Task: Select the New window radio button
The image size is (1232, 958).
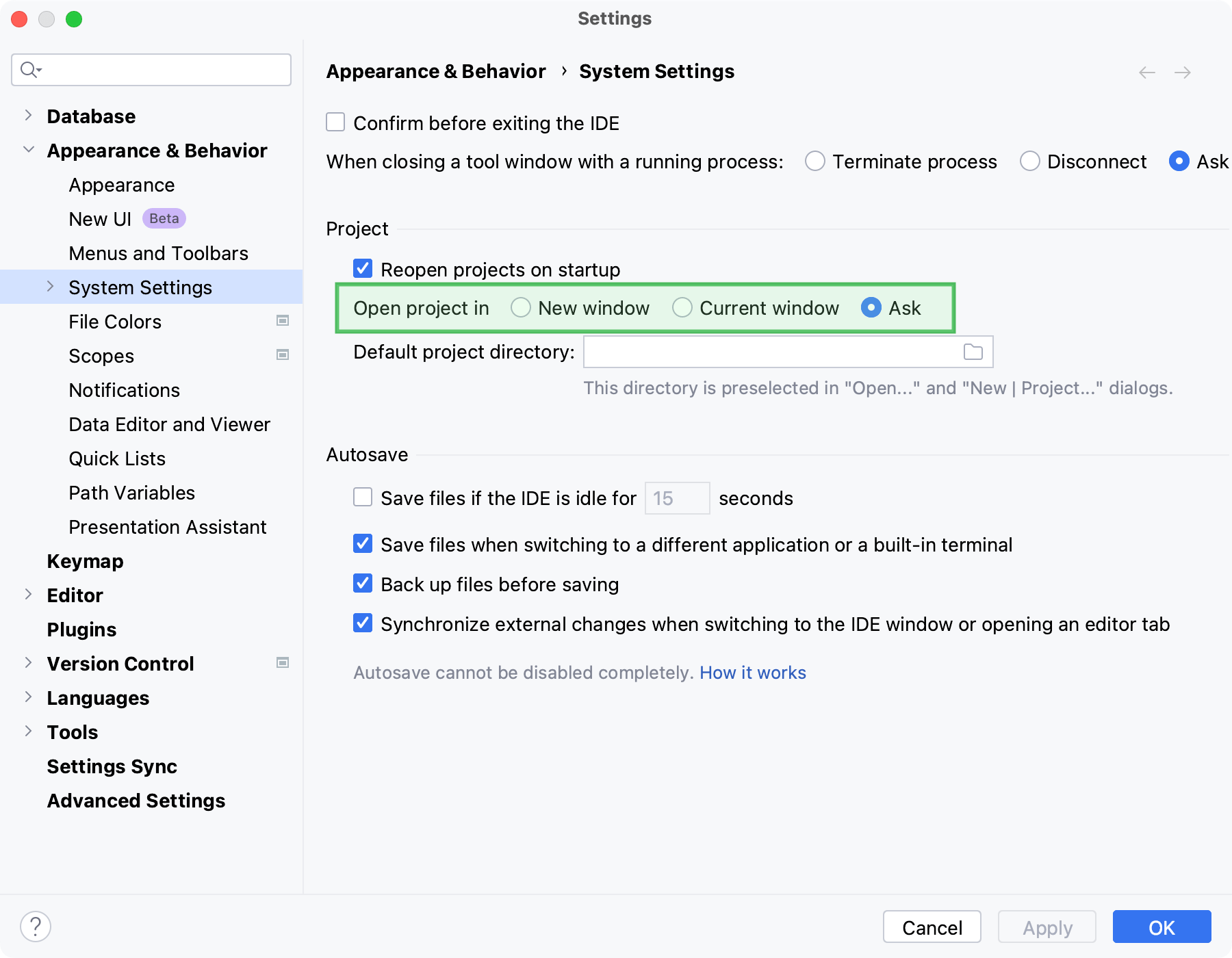Action: [521, 308]
